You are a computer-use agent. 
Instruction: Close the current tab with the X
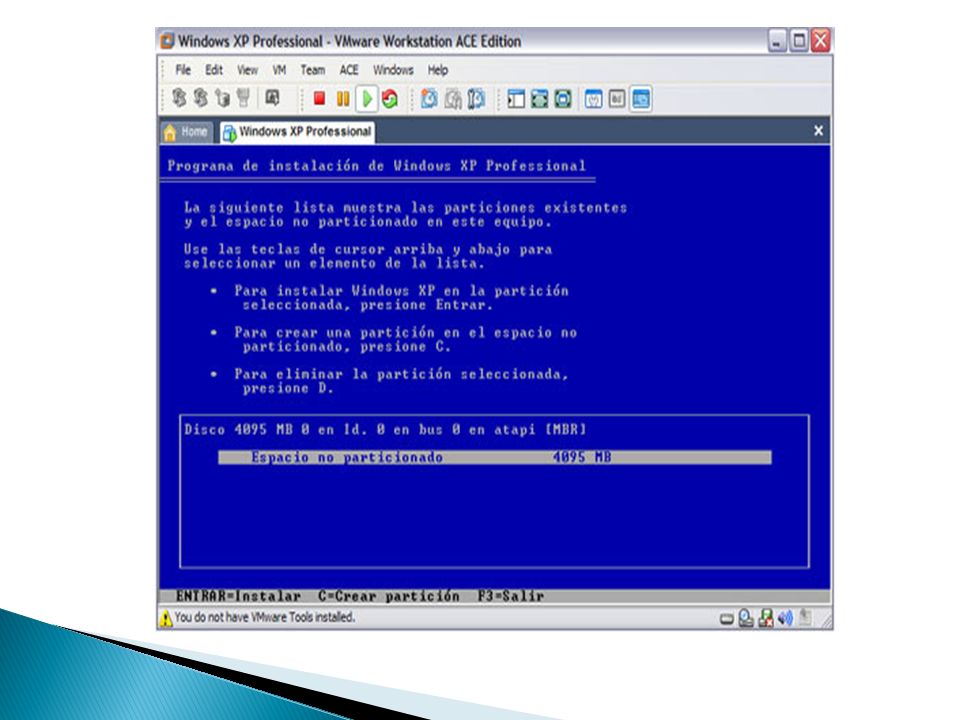pos(818,130)
